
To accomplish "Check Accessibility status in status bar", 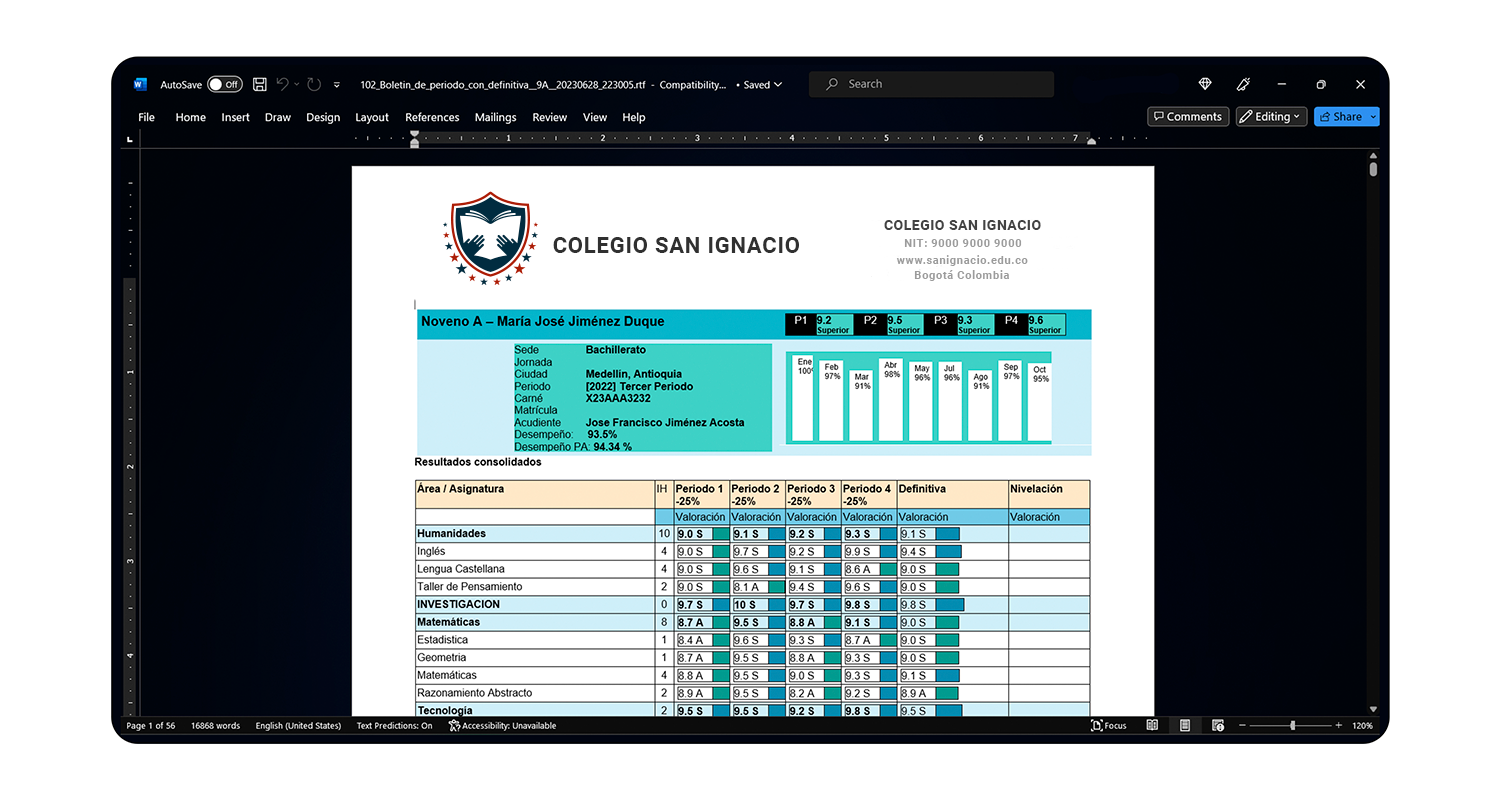I will coord(502,726).
